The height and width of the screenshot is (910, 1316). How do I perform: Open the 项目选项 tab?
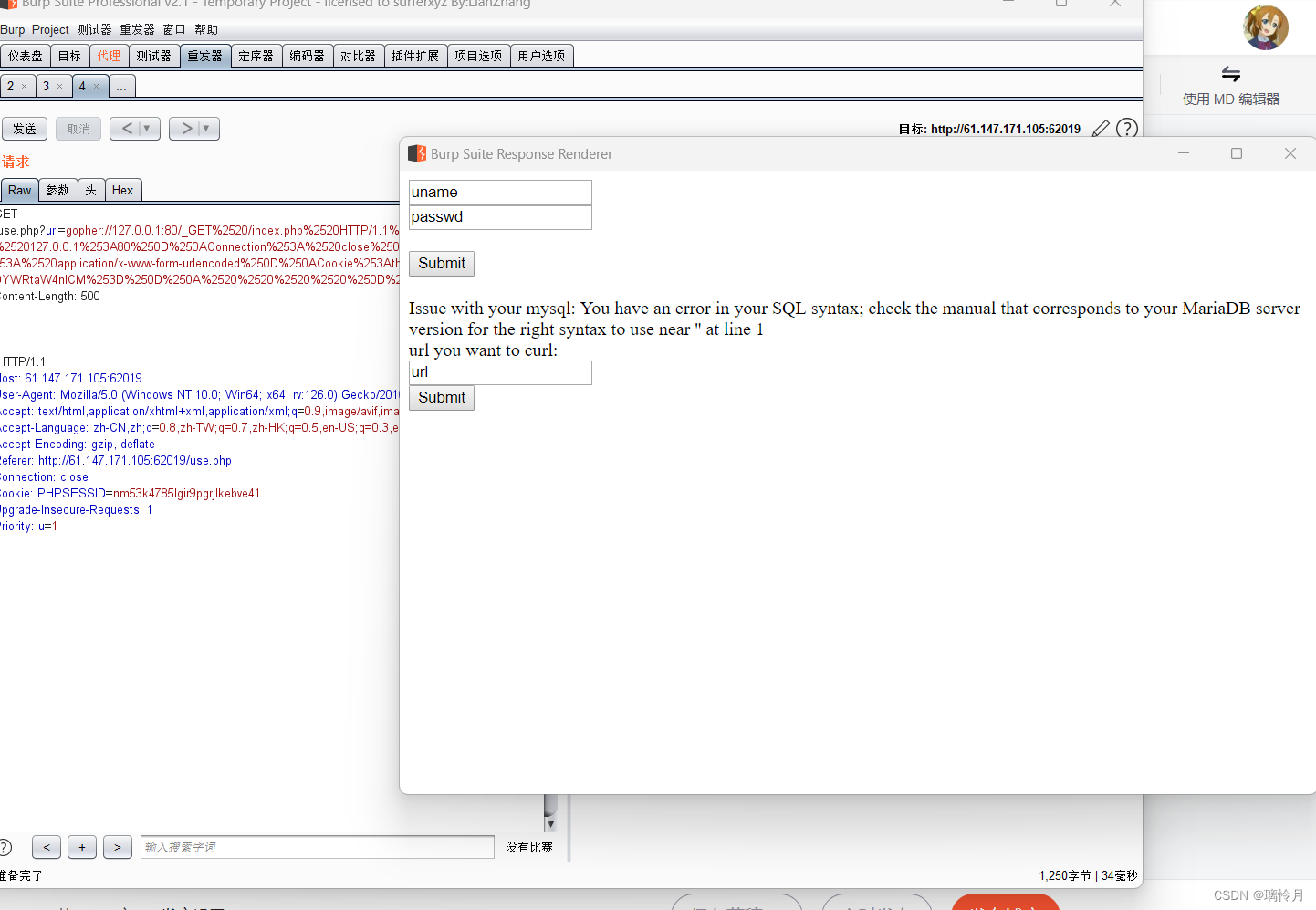pos(478,56)
